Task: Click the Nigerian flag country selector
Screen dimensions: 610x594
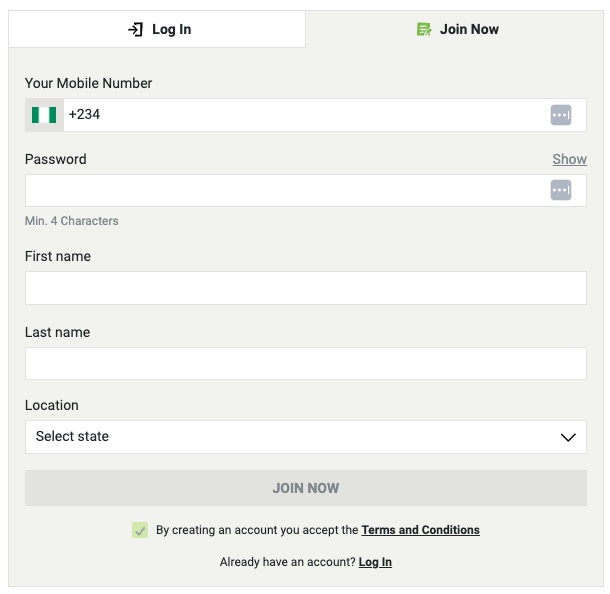Action: click(44, 115)
